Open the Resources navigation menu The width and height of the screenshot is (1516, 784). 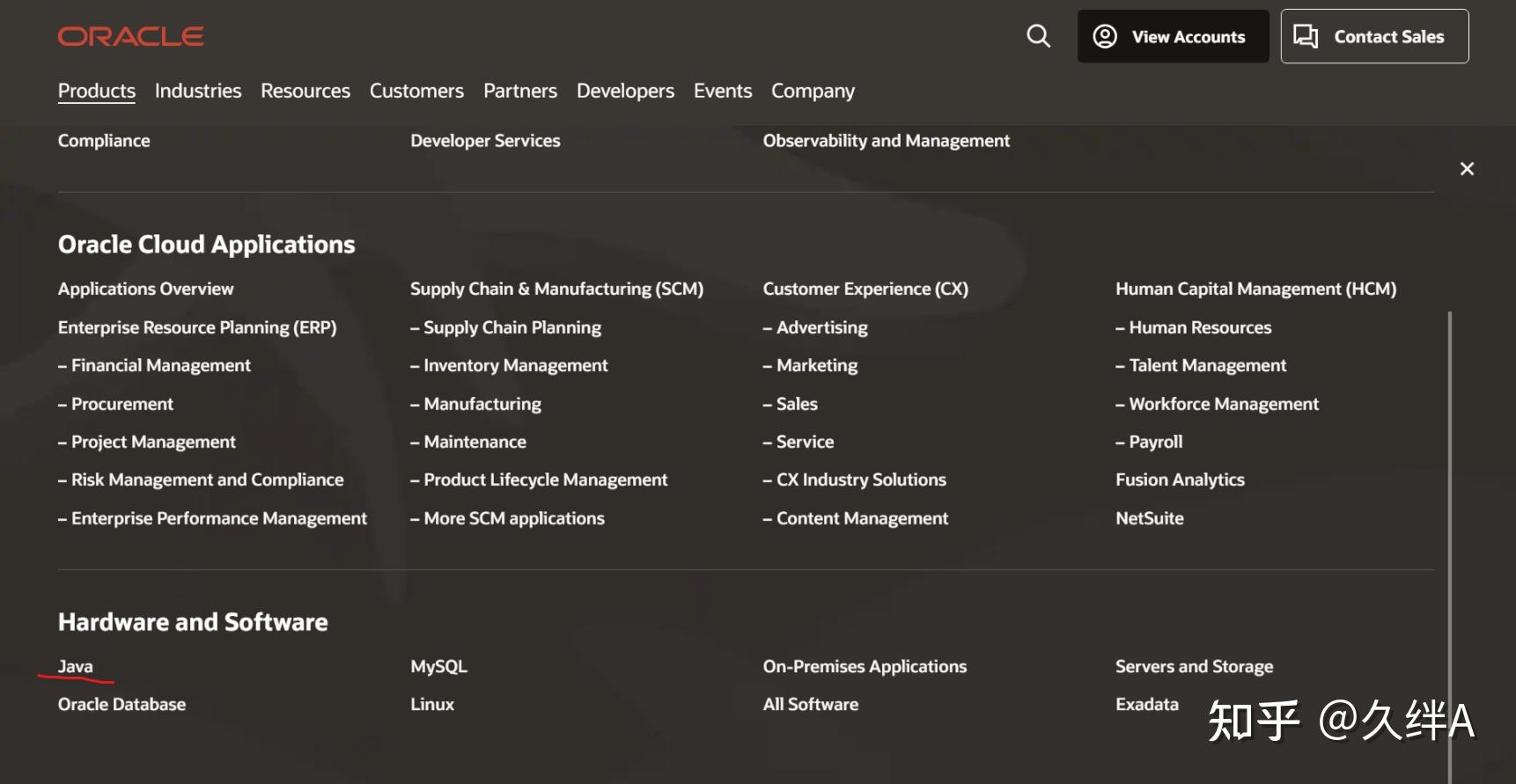tap(305, 91)
